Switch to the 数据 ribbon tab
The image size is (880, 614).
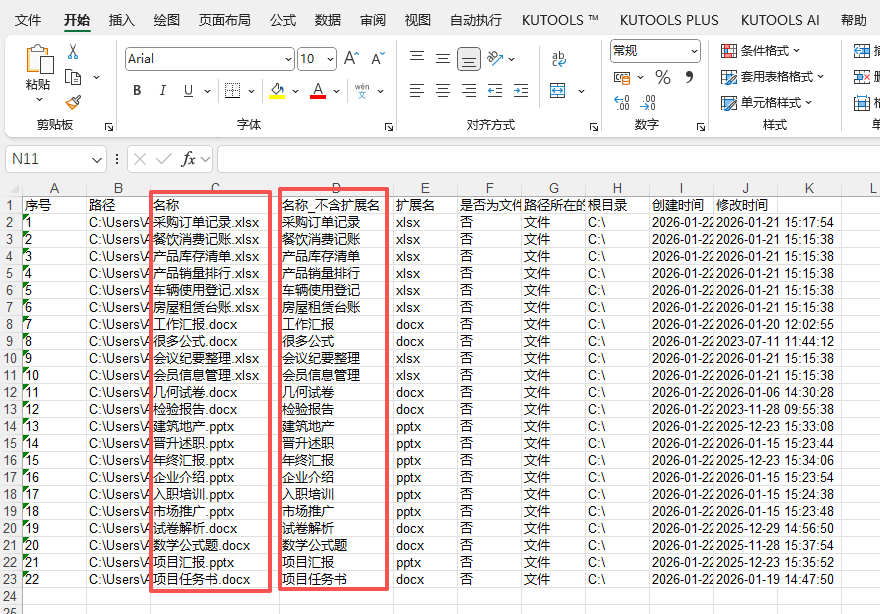click(x=327, y=19)
